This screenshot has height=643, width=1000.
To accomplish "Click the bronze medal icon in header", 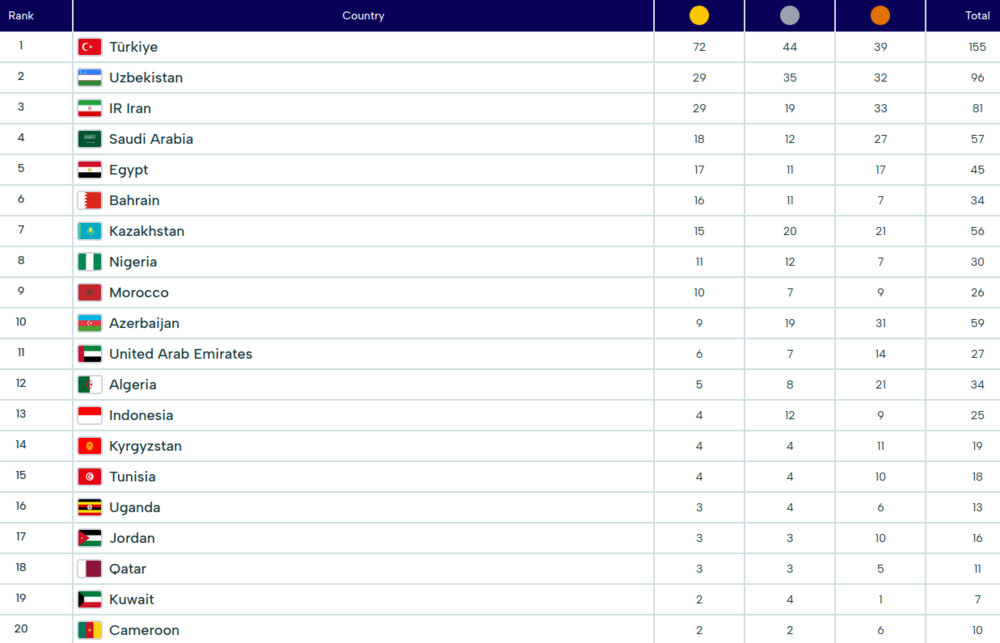I will click(880, 15).
